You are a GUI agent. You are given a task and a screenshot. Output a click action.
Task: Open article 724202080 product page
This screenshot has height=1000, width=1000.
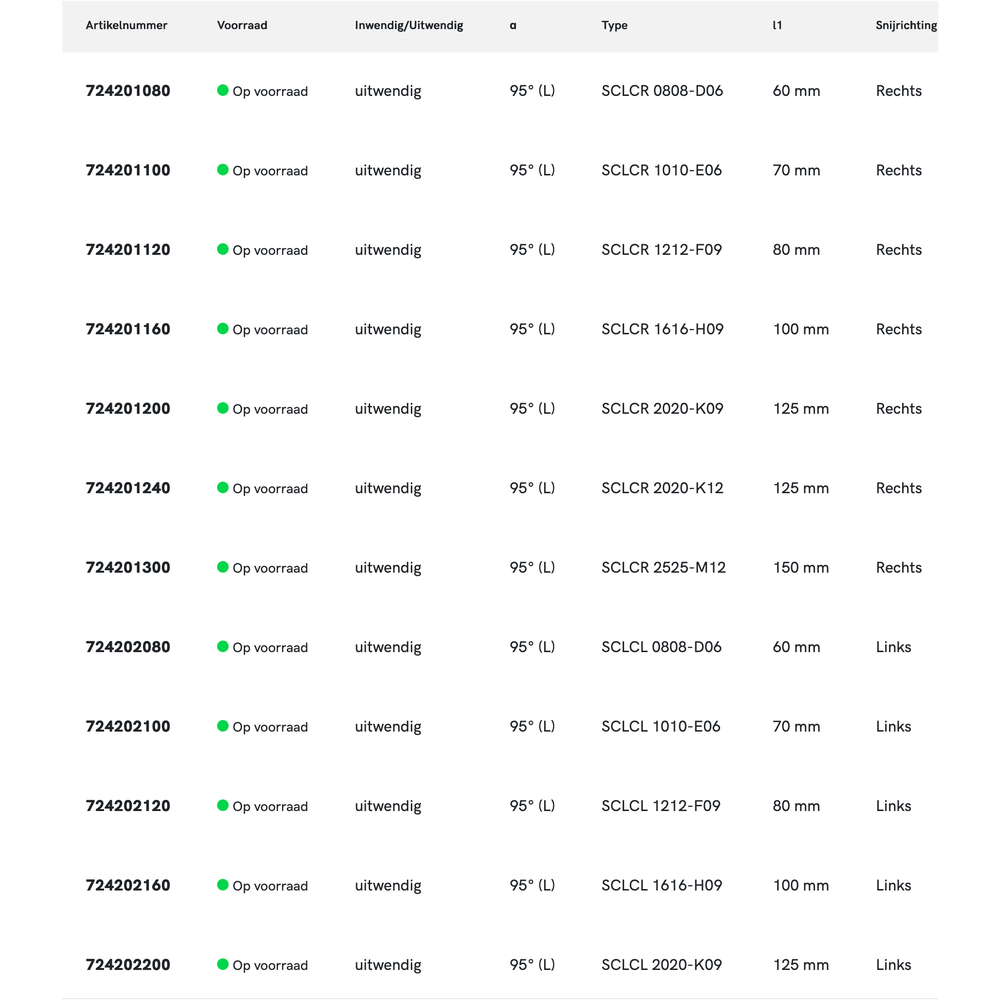pyautogui.click(x=128, y=647)
